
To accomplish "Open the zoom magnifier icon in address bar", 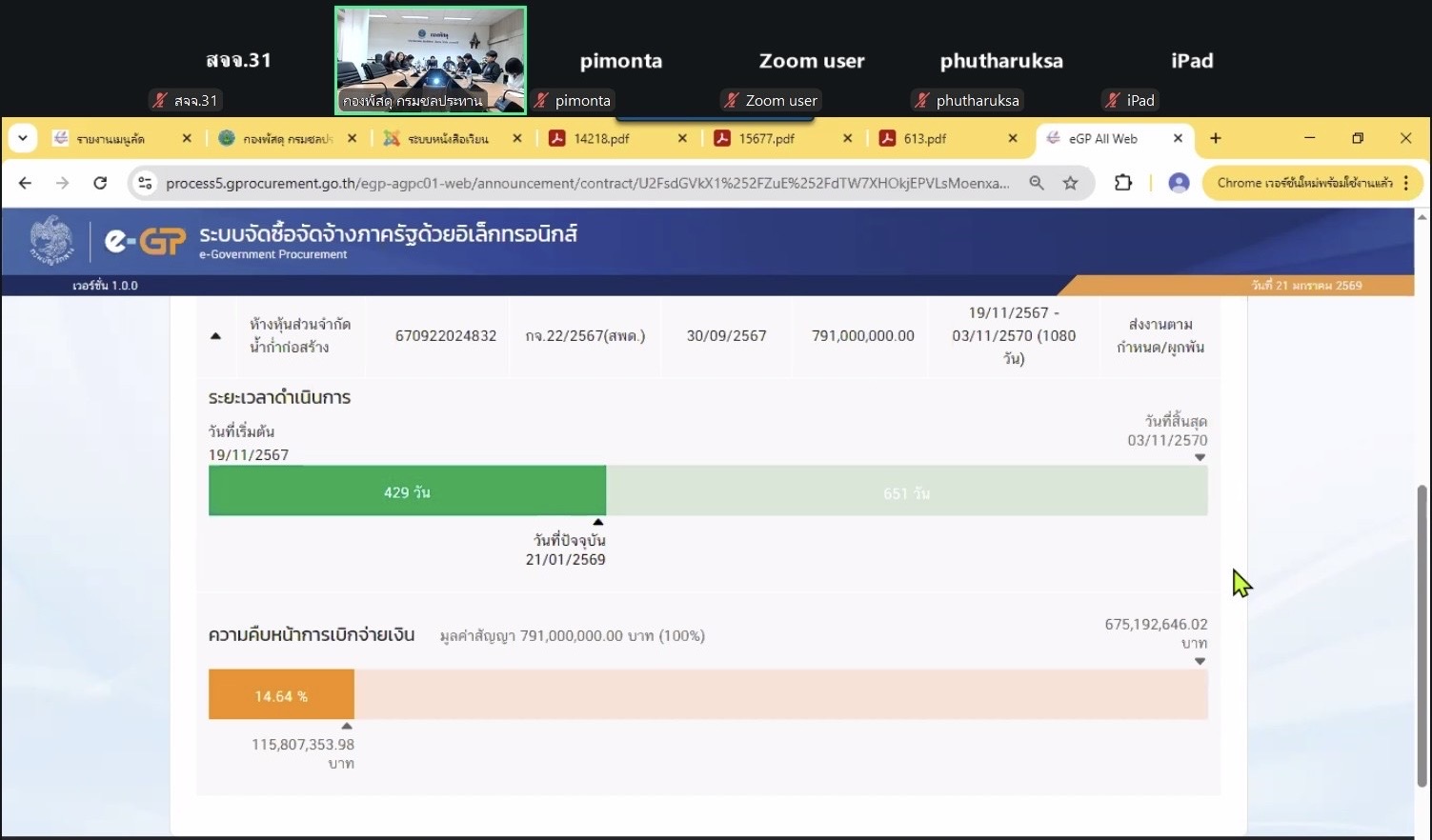I will (x=1037, y=183).
